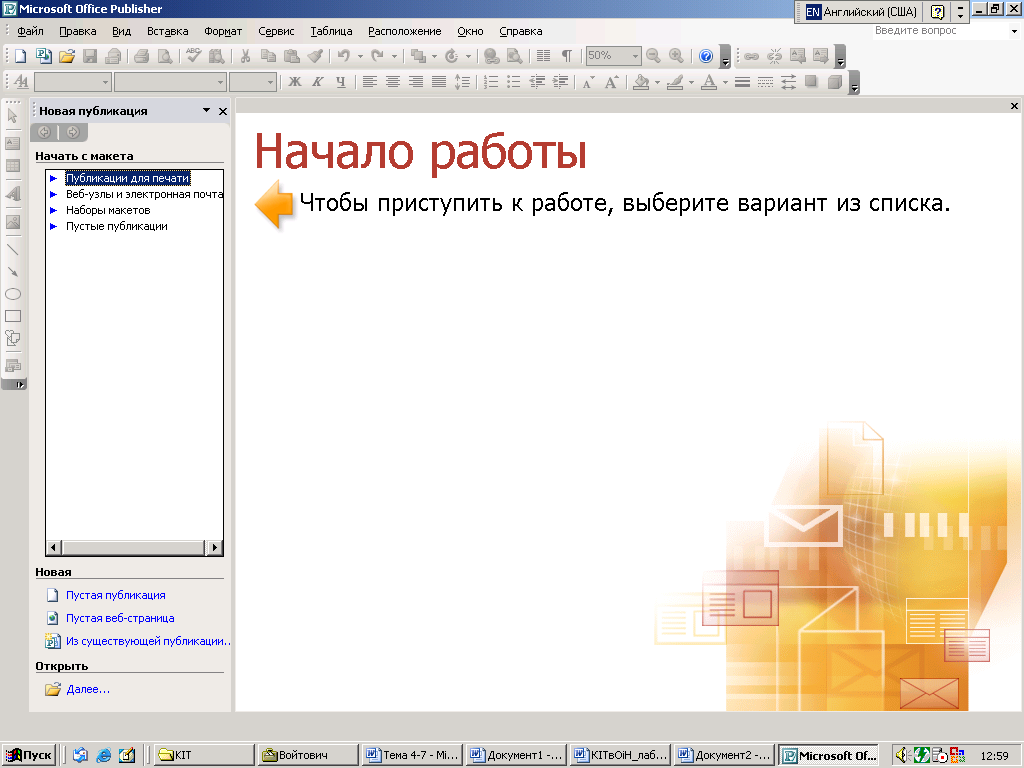Toggle special characters pilcrow icon
The height and width of the screenshot is (768, 1024).
point(567,56)
